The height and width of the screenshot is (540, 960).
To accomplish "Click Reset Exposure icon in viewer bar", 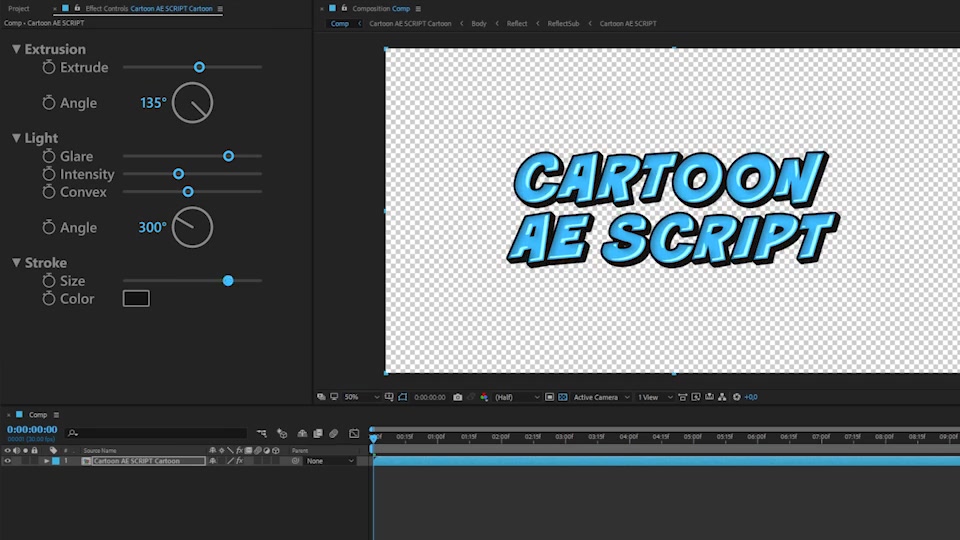I will pos(737,397).
